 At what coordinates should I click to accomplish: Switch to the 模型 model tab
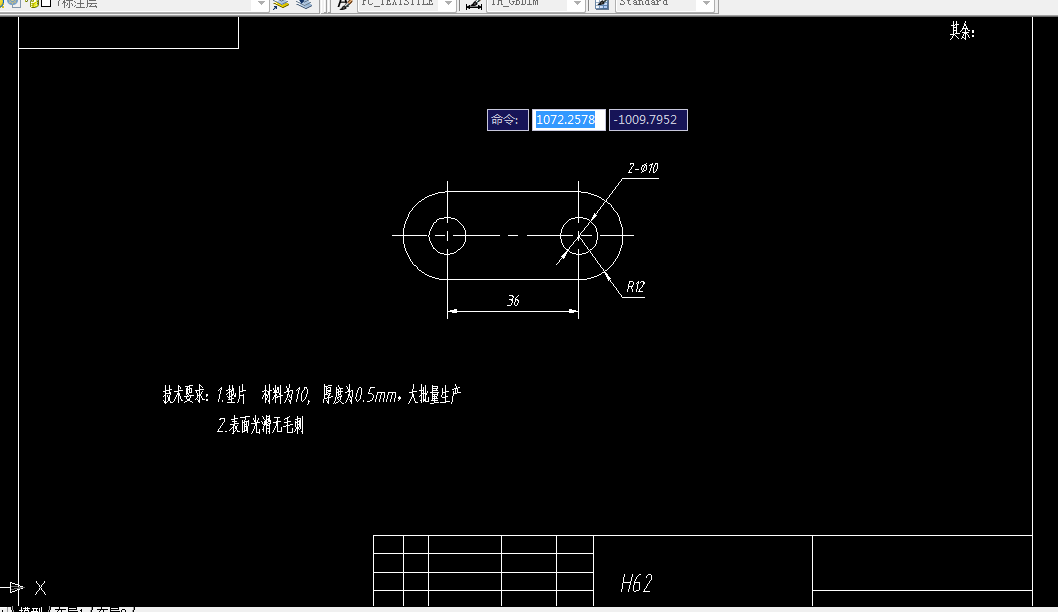[30, 609]
